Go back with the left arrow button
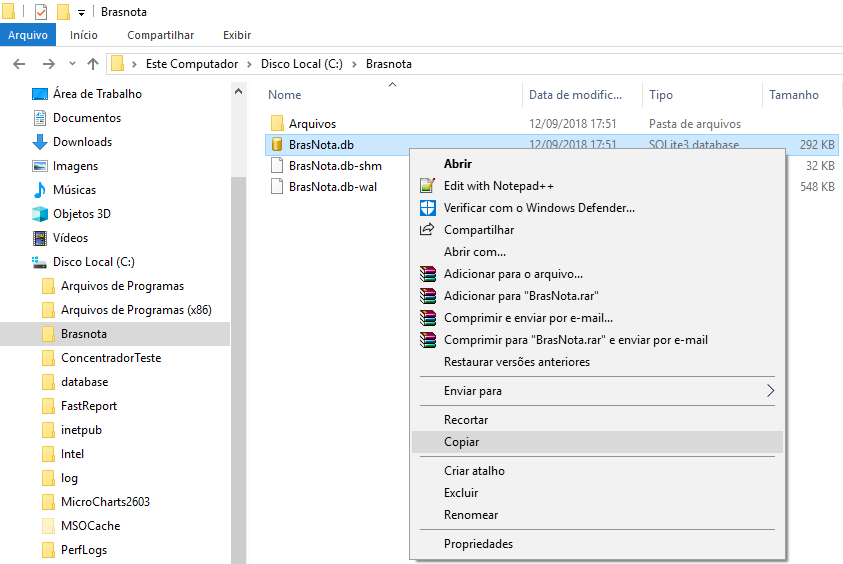Screen dimensions: 843x564 (x=19, y=64)
